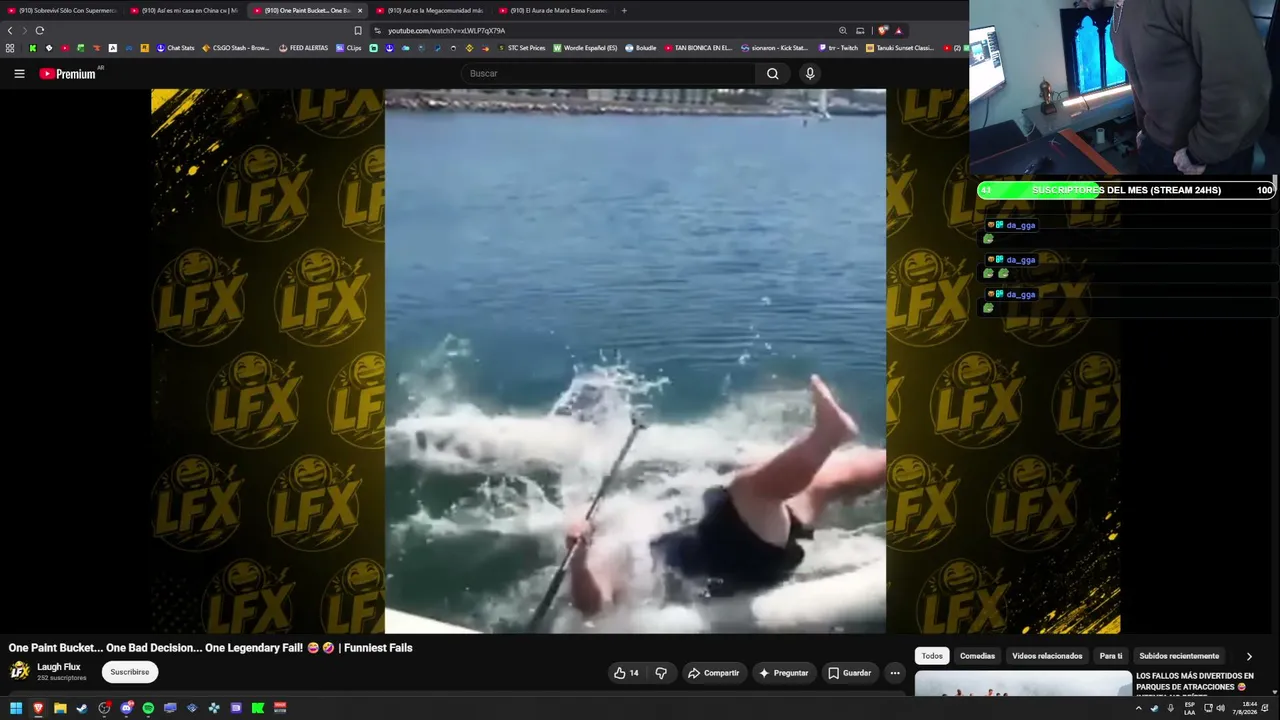Viewport: 1280px width, 720px height.
Task: Open Spotify from the taskbar
Action: (148, 708)
